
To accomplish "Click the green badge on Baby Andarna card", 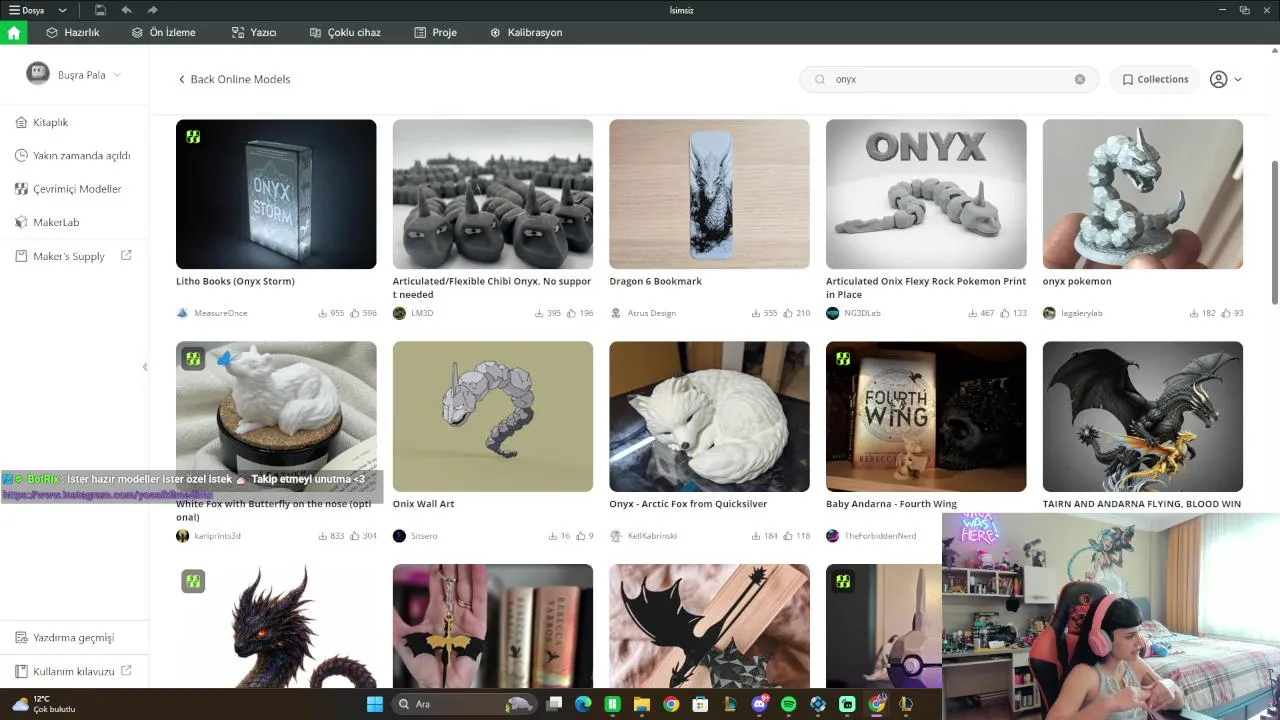I will pyautogui.click(x=843, y=358).
